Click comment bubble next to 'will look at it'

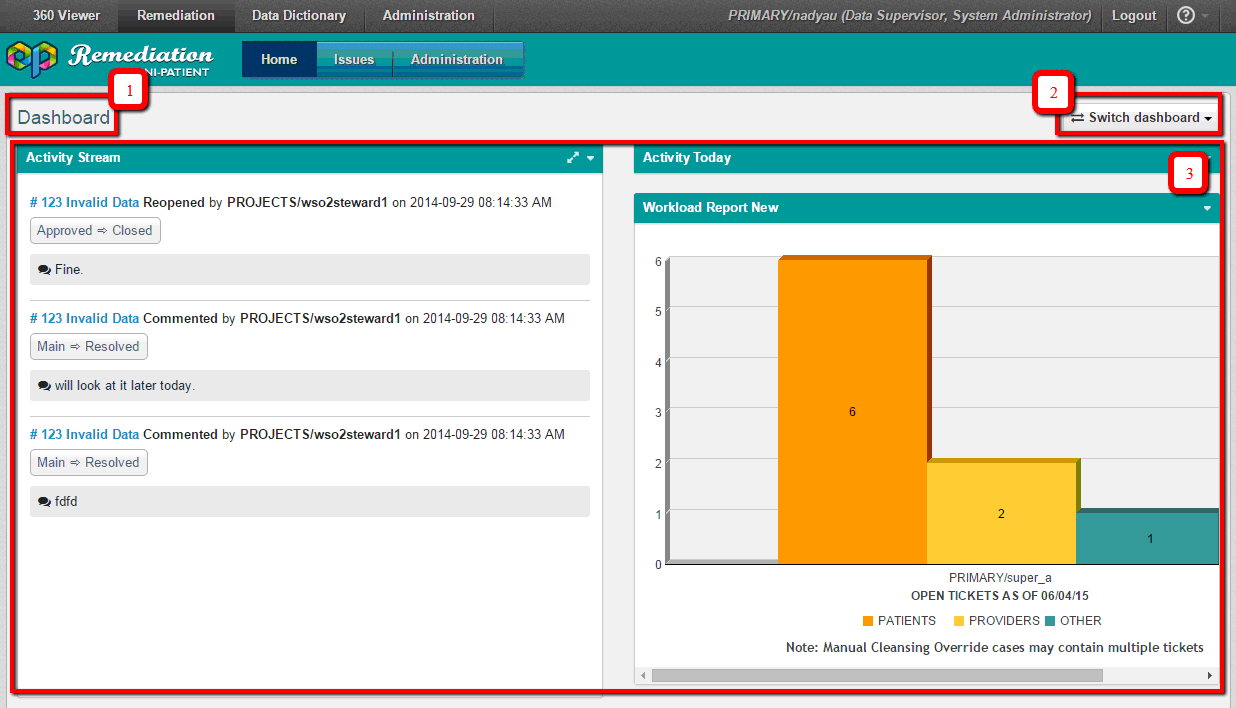click(x=44, y=386)
